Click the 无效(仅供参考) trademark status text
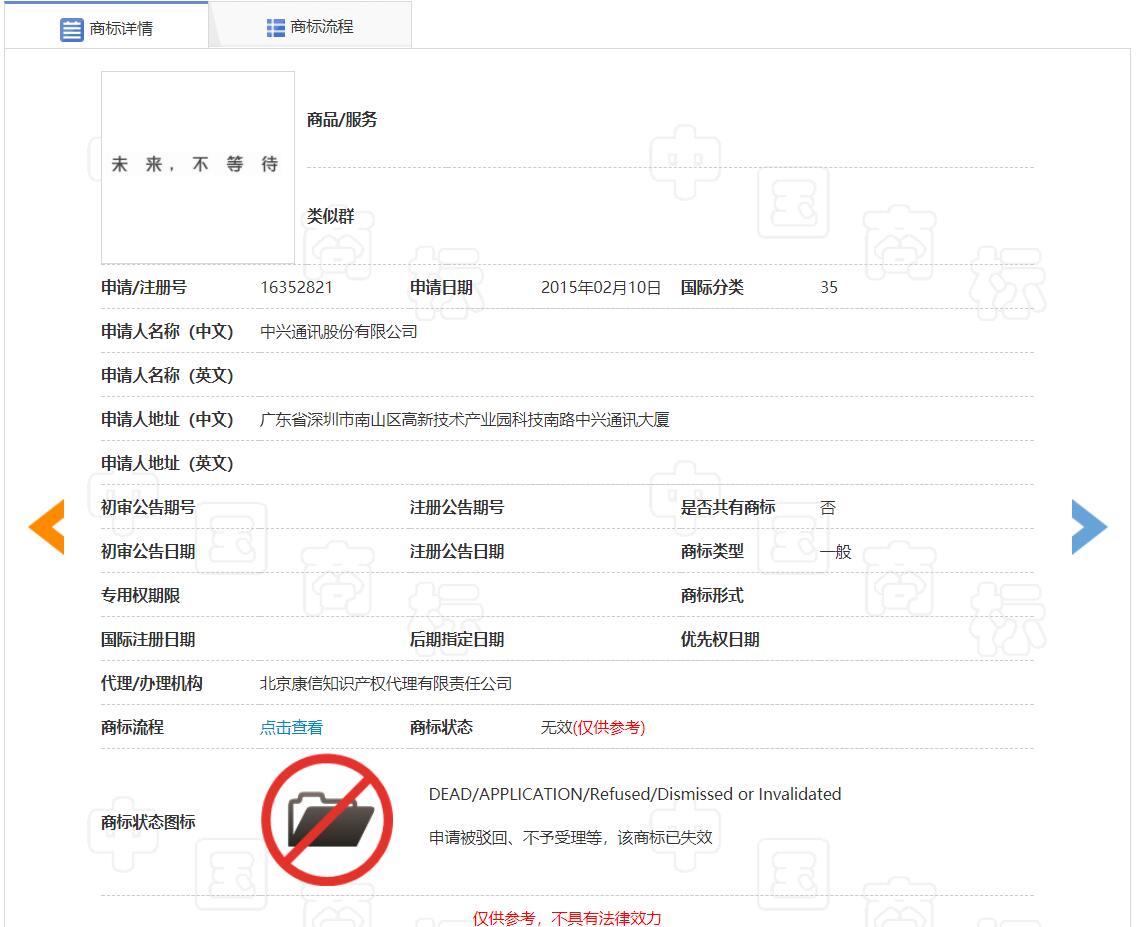1140x927 pixels. click(593, 728)
